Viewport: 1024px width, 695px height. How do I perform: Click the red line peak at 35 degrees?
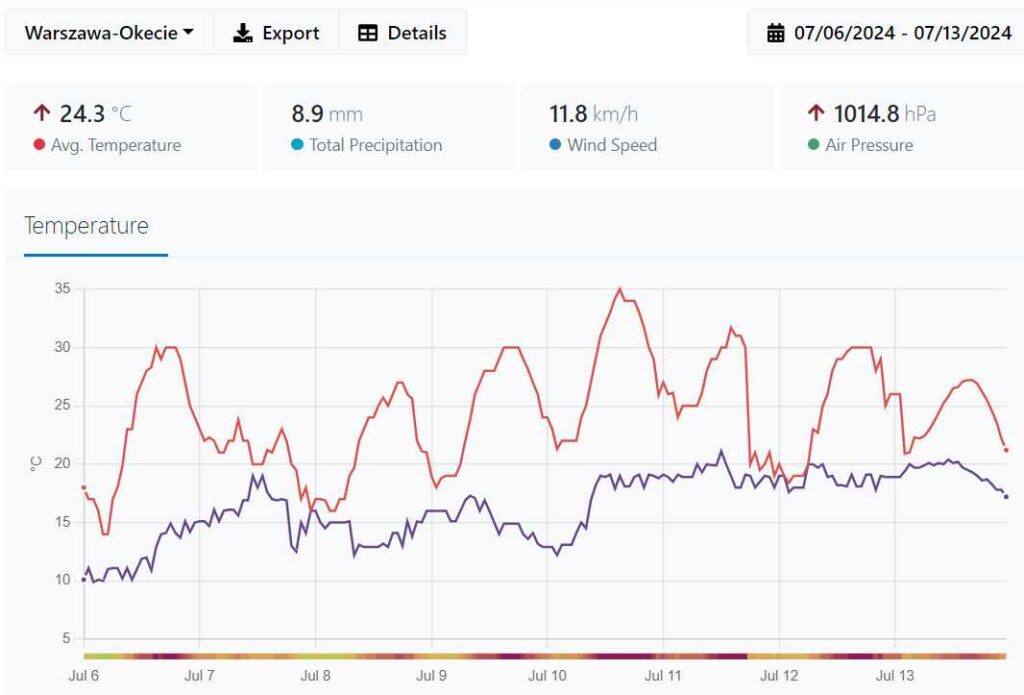coord(620,289)
